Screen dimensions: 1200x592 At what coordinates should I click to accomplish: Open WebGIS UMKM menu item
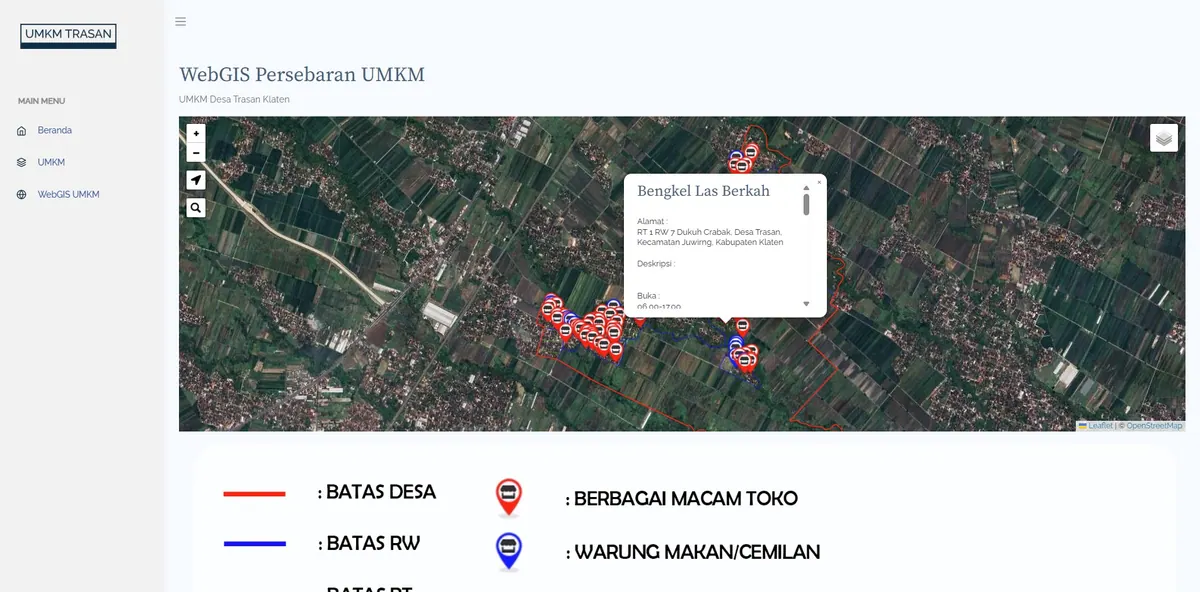pyautogui.click(x=69, y=194)
